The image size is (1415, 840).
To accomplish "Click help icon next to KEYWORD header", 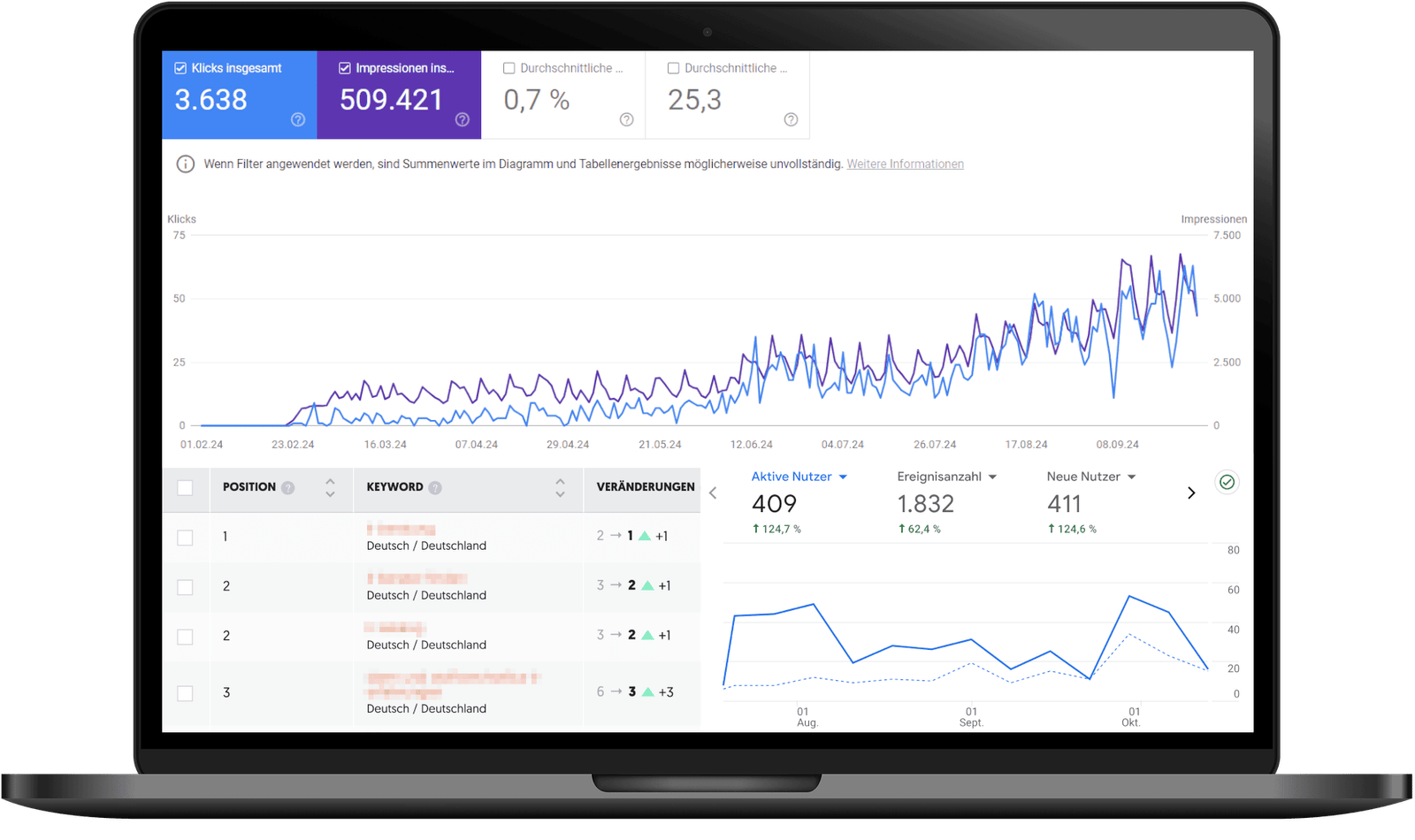I will pyautogui.click(x=435, y=487).
